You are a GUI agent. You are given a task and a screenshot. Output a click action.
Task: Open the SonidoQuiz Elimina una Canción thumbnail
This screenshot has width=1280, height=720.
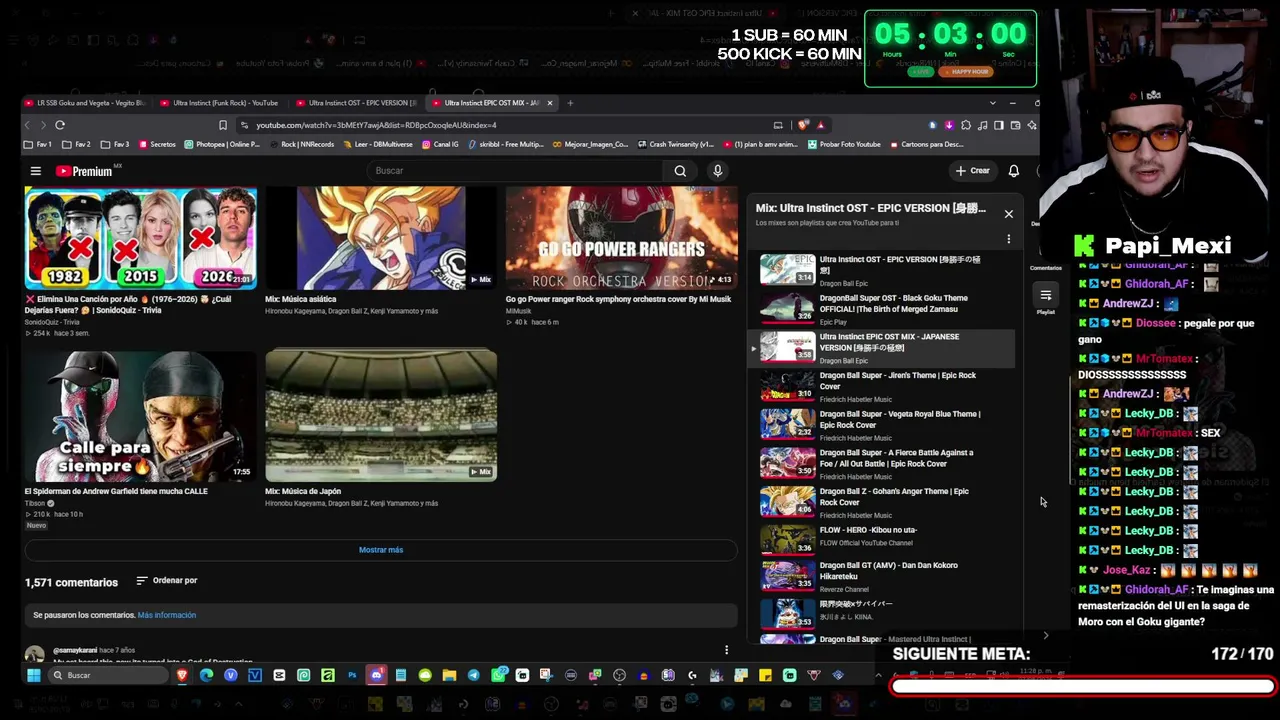coord(140,237)
